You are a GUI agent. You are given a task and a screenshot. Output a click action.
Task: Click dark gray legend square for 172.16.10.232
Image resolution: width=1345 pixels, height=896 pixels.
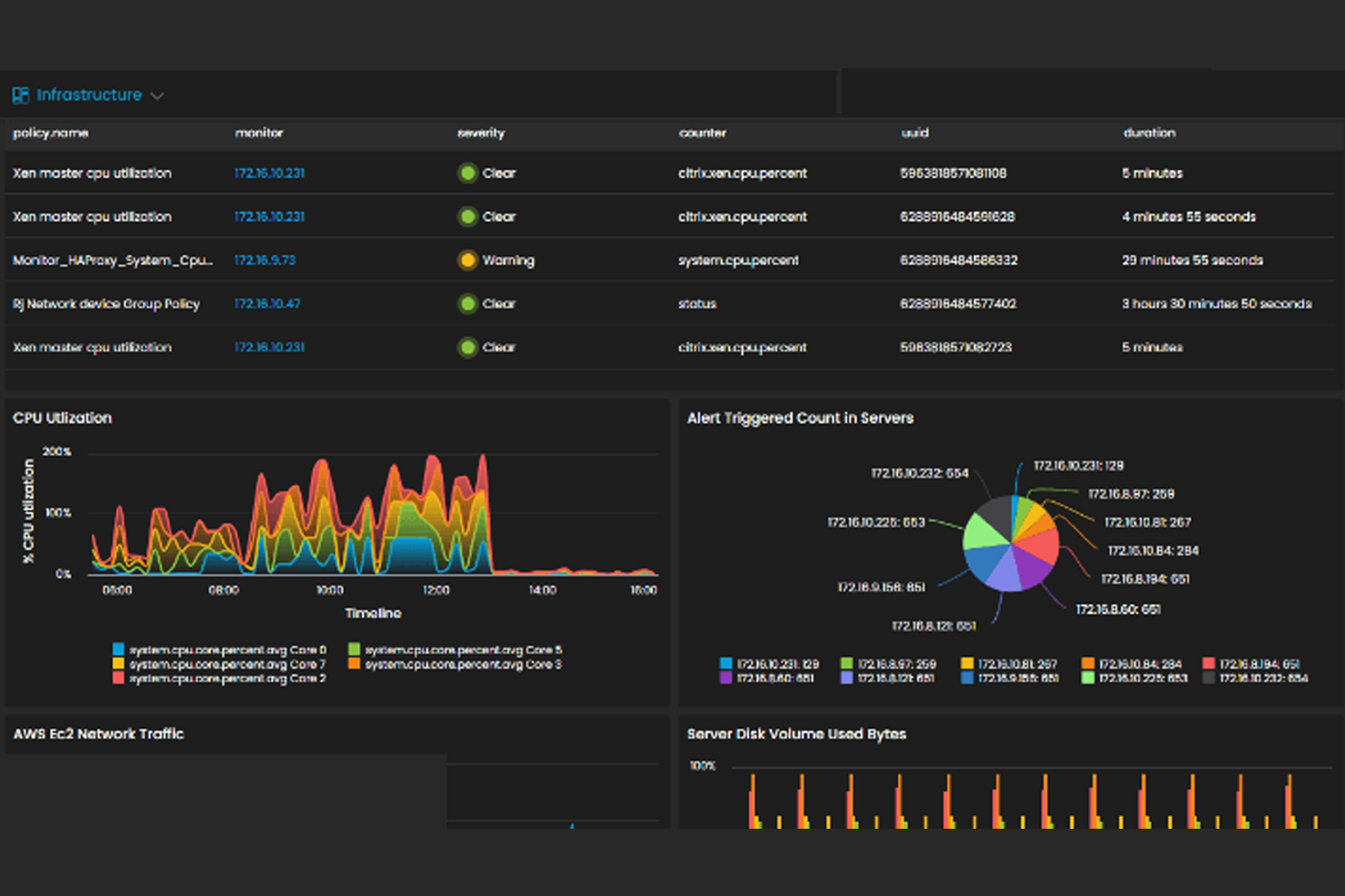click(x=1209, y=678)
